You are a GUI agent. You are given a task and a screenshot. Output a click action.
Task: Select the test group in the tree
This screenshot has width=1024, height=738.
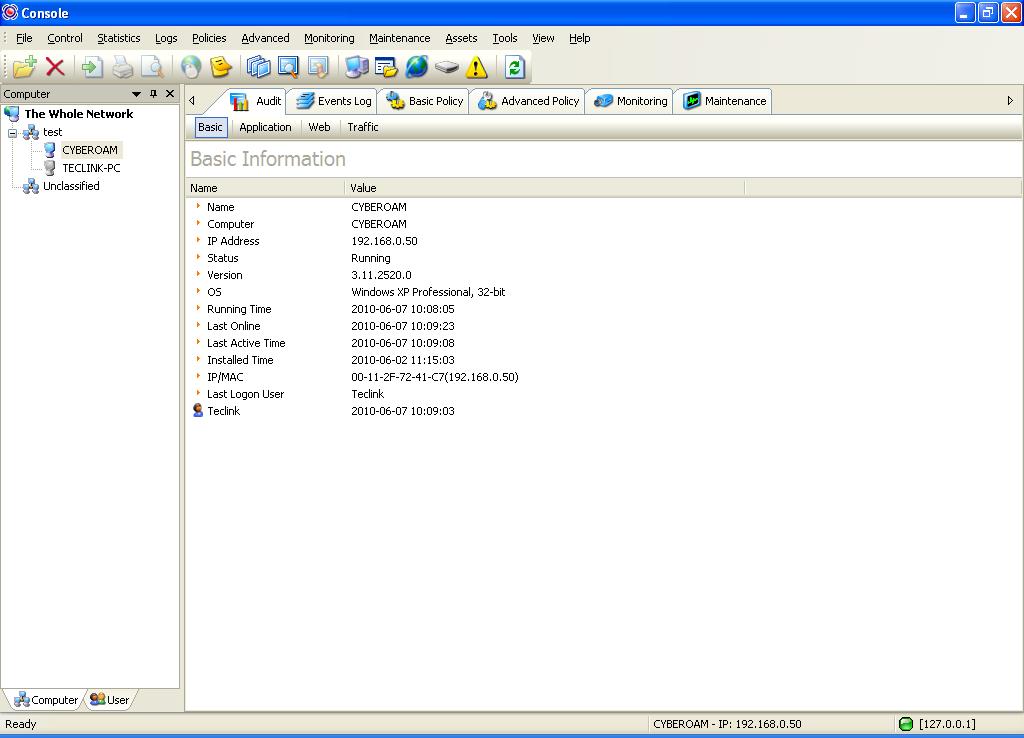[52, 132]
